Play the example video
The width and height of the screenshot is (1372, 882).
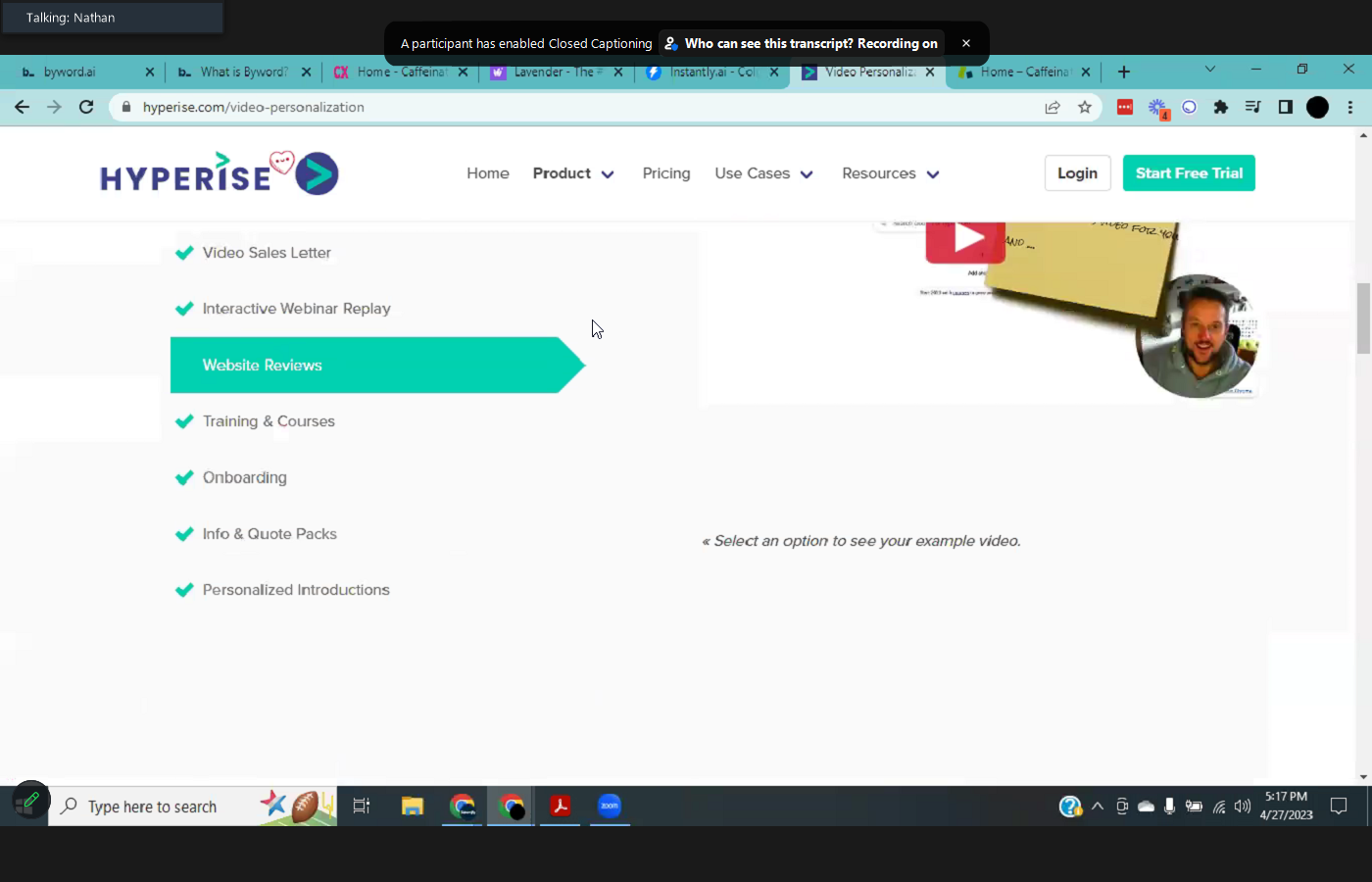pos(965,238)
